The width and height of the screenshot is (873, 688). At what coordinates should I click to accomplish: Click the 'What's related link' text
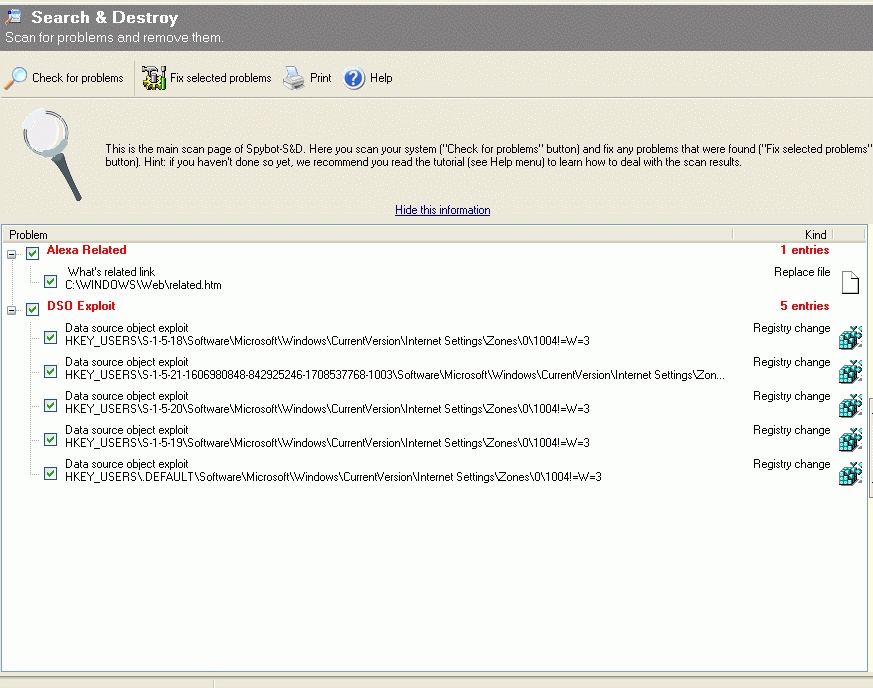point(111,272)
